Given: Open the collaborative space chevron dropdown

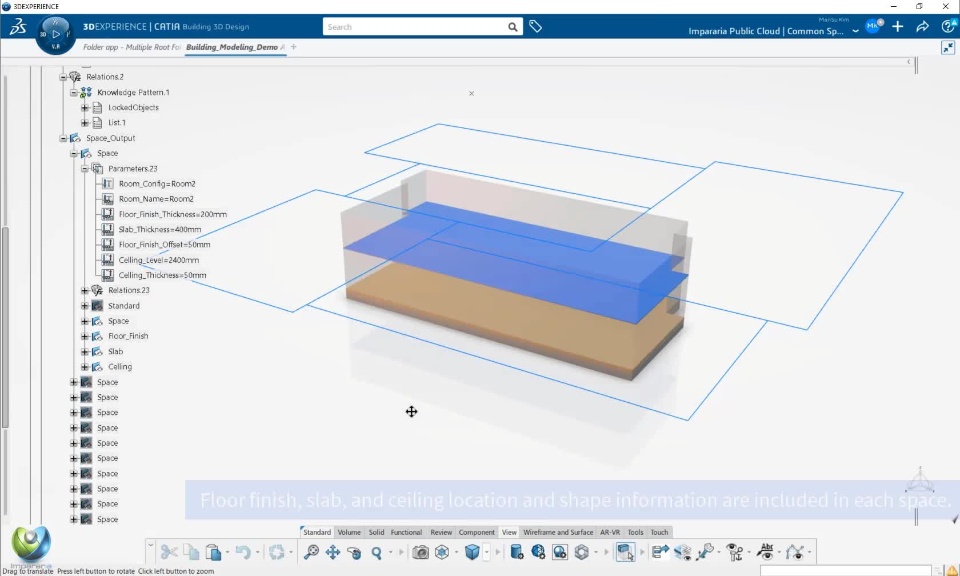Looking at the screenshot, I should pyautogui.click(x=855, y=31).
